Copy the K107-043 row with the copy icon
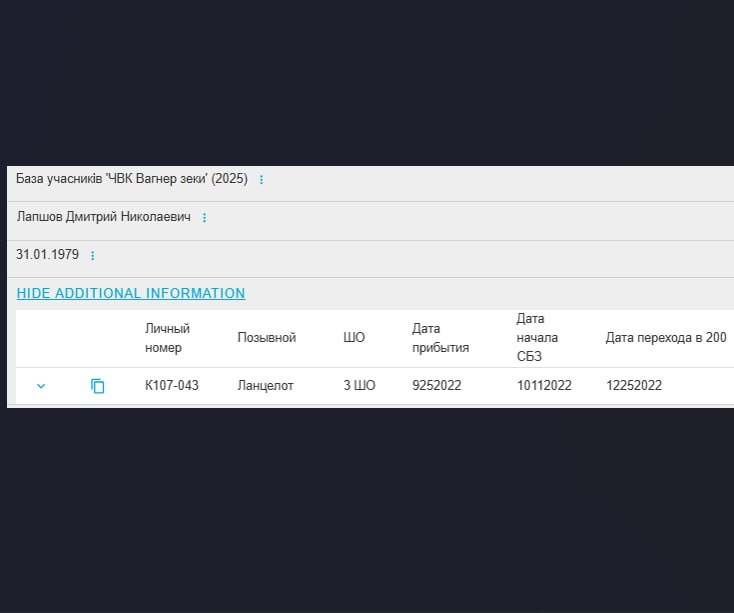Viewport: 734px width, 613px height. click(x=98, y=386)
